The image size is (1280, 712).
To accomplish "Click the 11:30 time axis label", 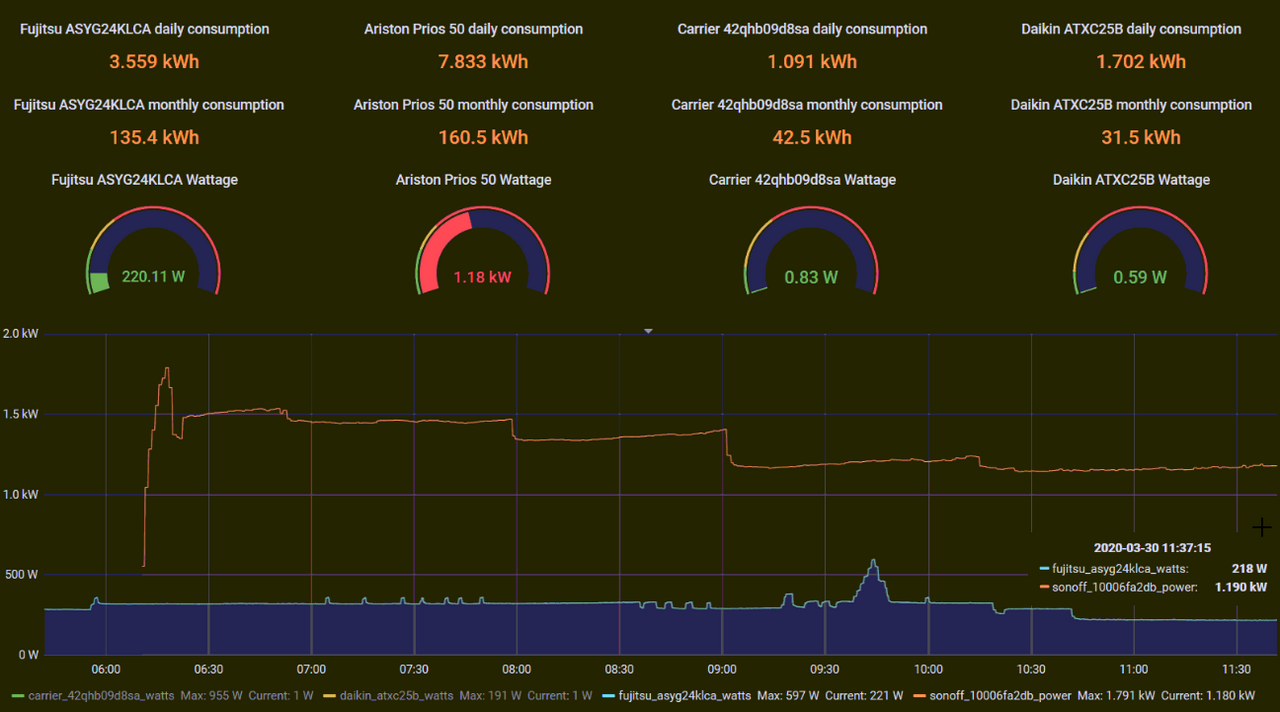I will (x=1237, y=669).
